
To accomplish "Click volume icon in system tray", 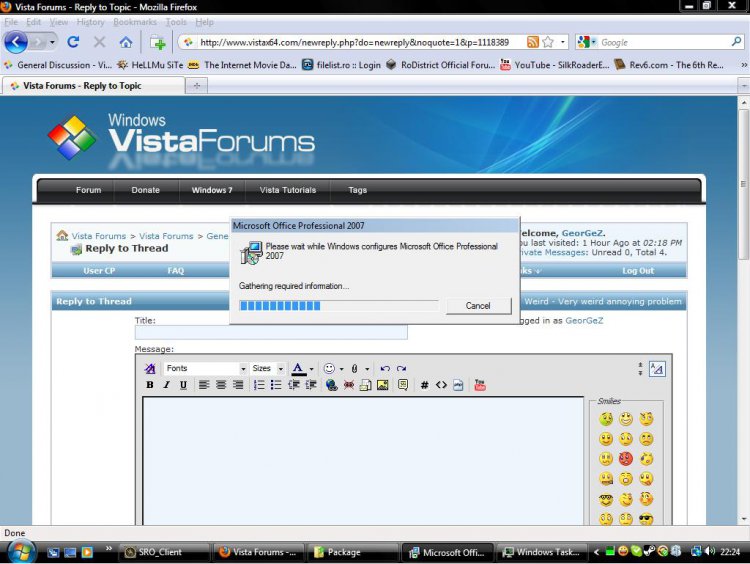I will 710,552.
